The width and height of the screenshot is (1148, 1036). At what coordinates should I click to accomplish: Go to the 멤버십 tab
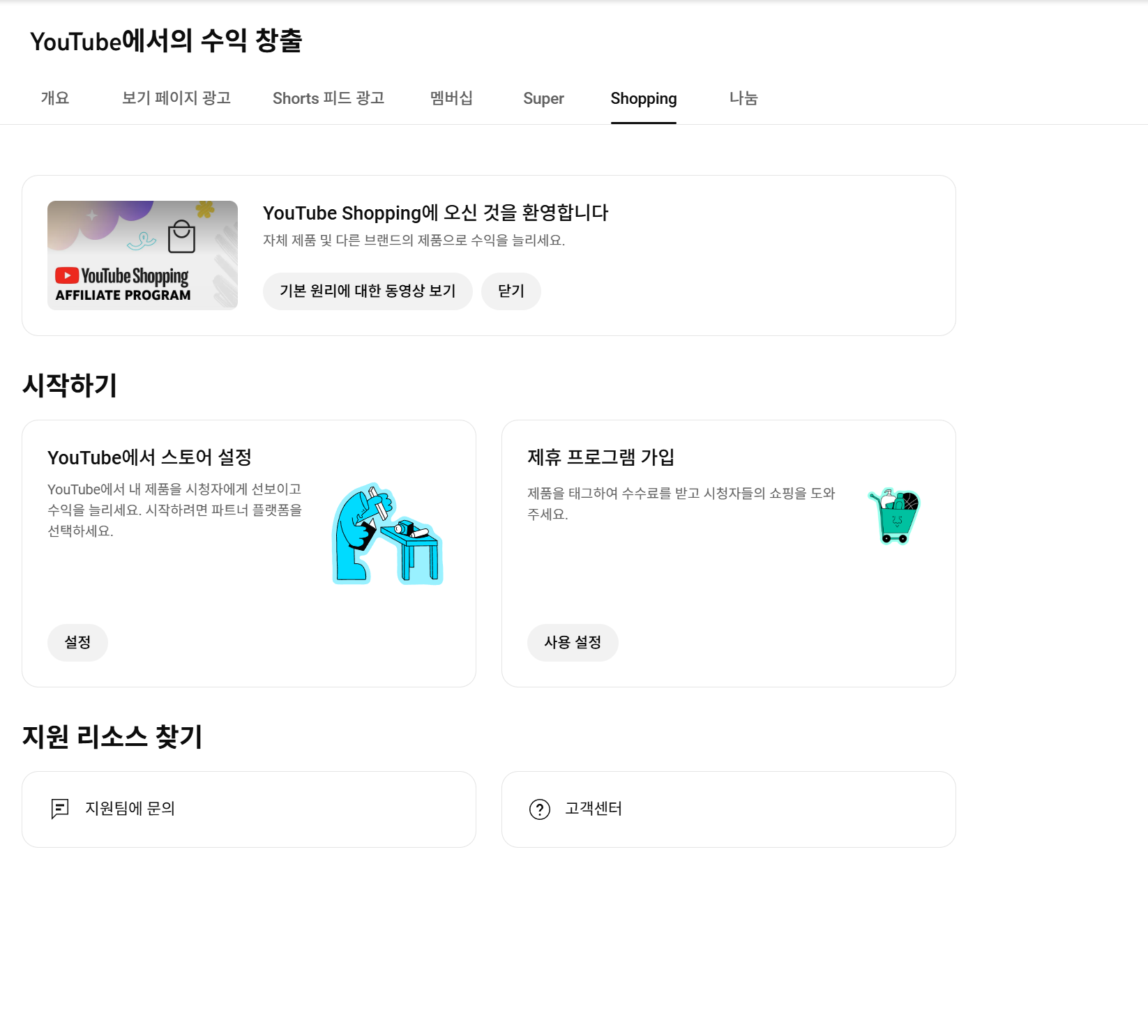pyautogui.click(x=451, y=98)
